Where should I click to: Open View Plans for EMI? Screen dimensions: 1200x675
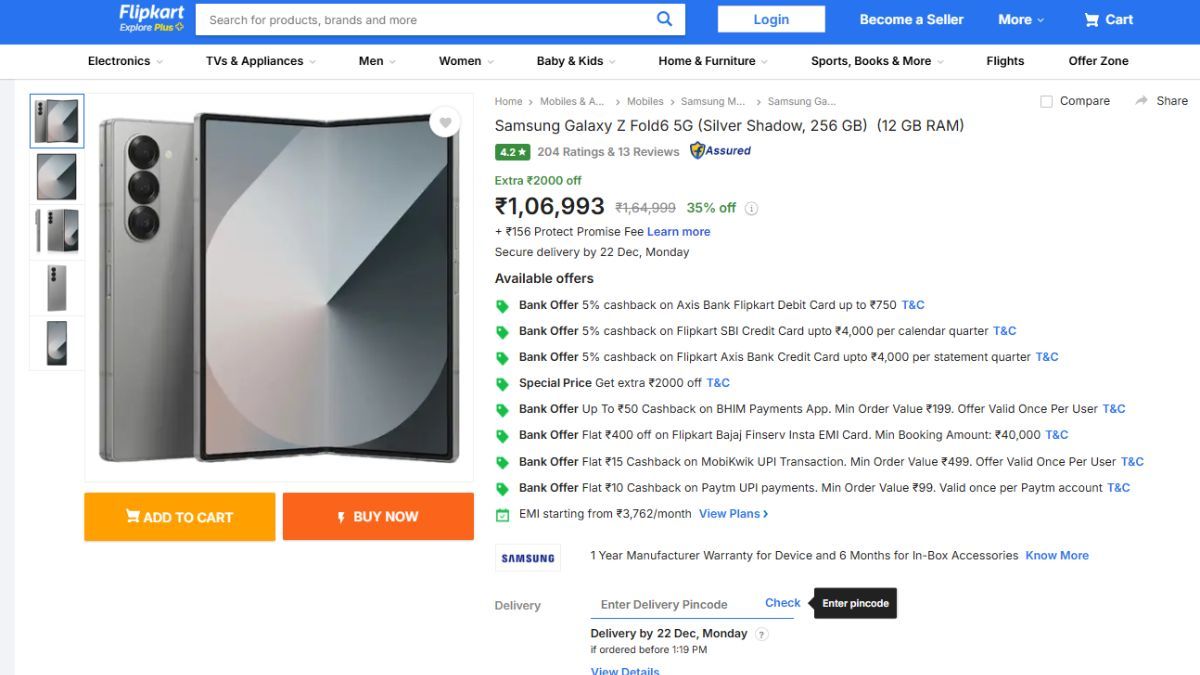coord(734,514)
